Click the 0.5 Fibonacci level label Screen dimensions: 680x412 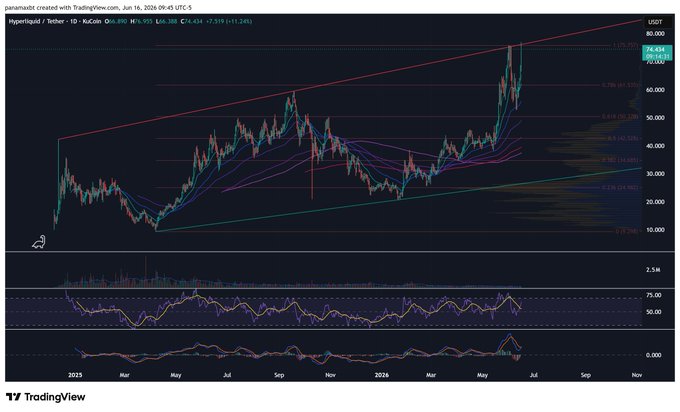(623, 138)
